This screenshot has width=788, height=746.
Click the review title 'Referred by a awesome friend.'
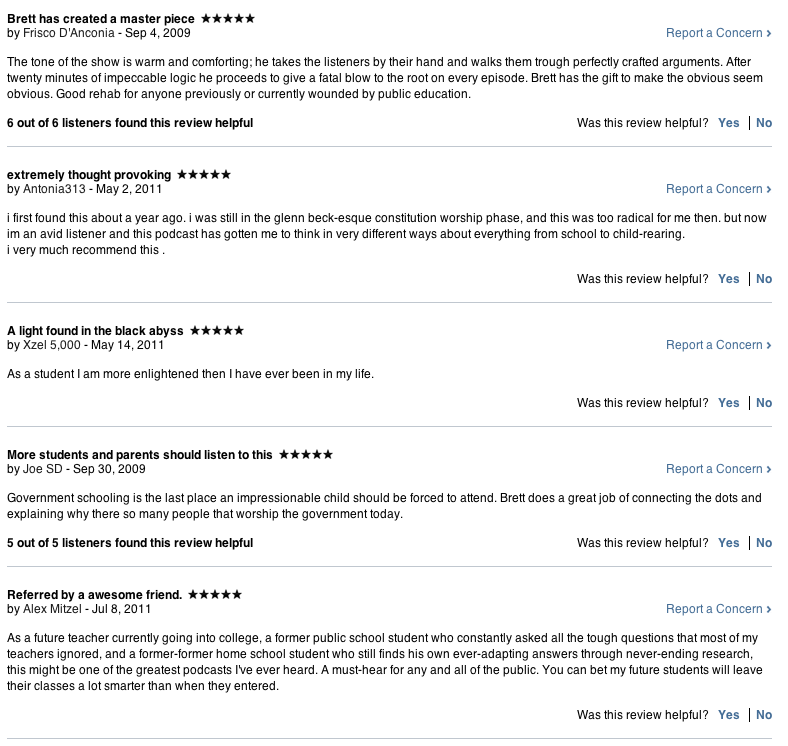[94, 594]
